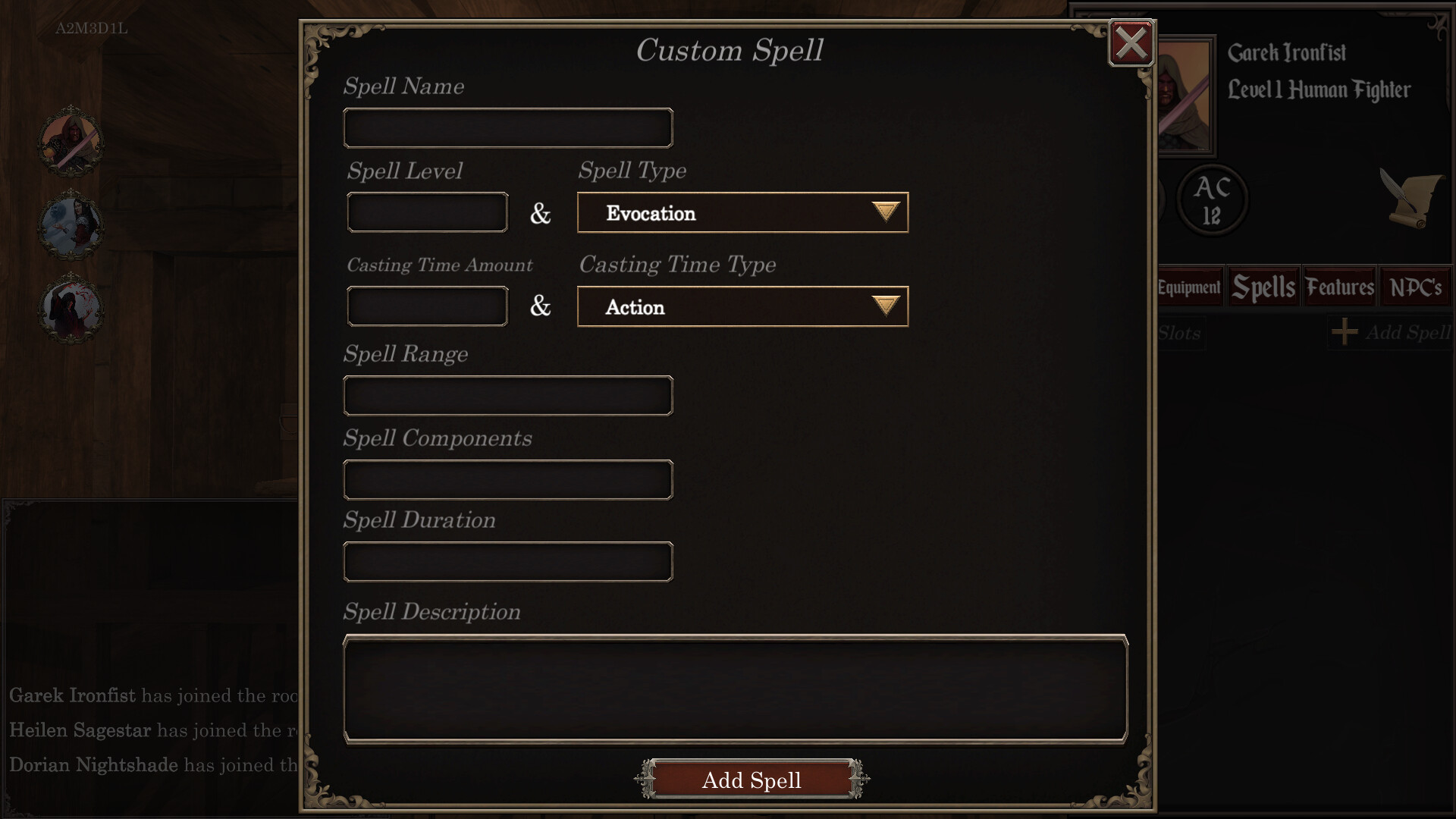Close the Custom Spell dialog
1456x819 pixels.
(x=1131, y=43)
